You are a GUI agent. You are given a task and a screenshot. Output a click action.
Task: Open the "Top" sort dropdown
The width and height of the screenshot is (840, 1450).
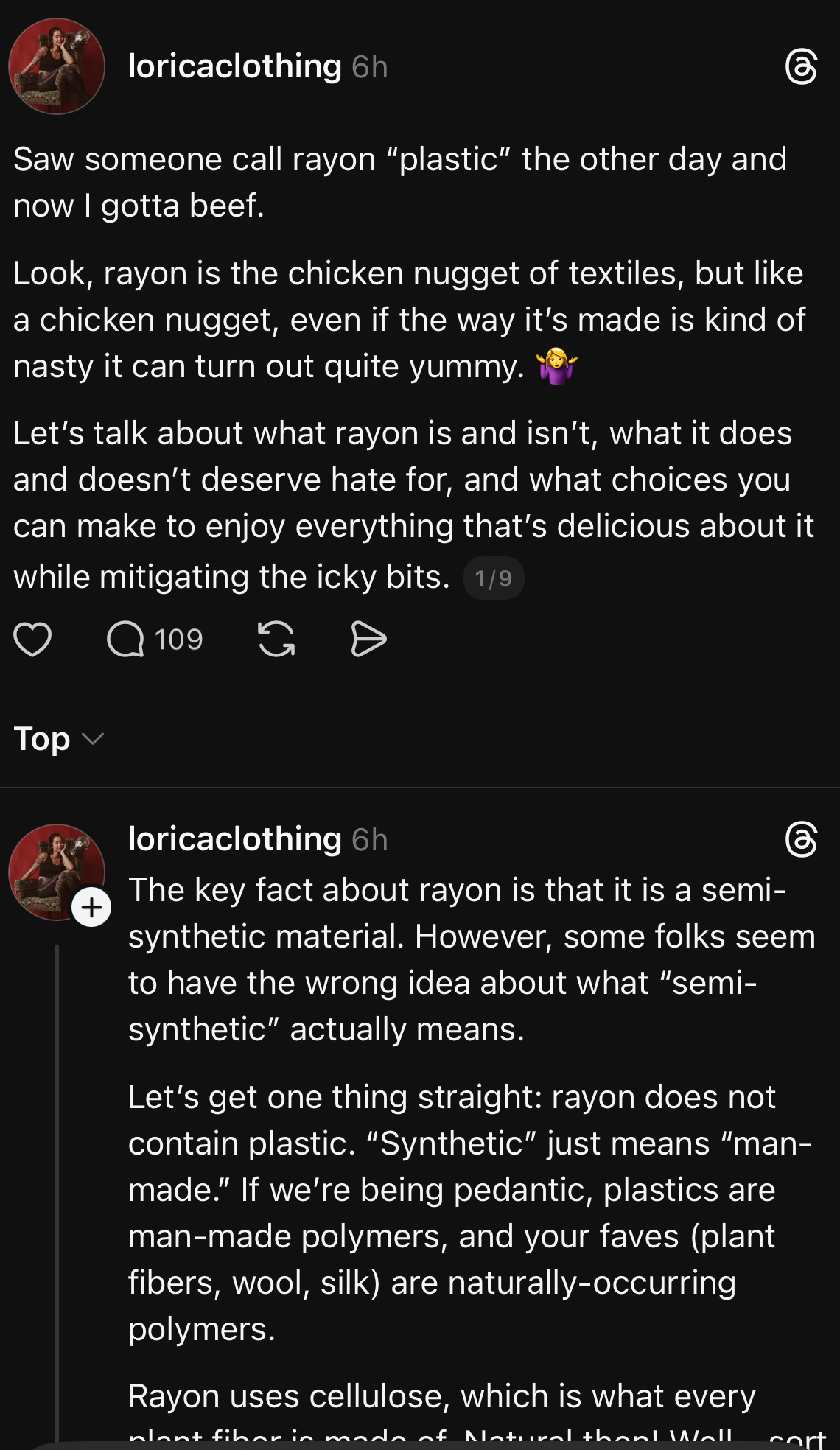42,739
